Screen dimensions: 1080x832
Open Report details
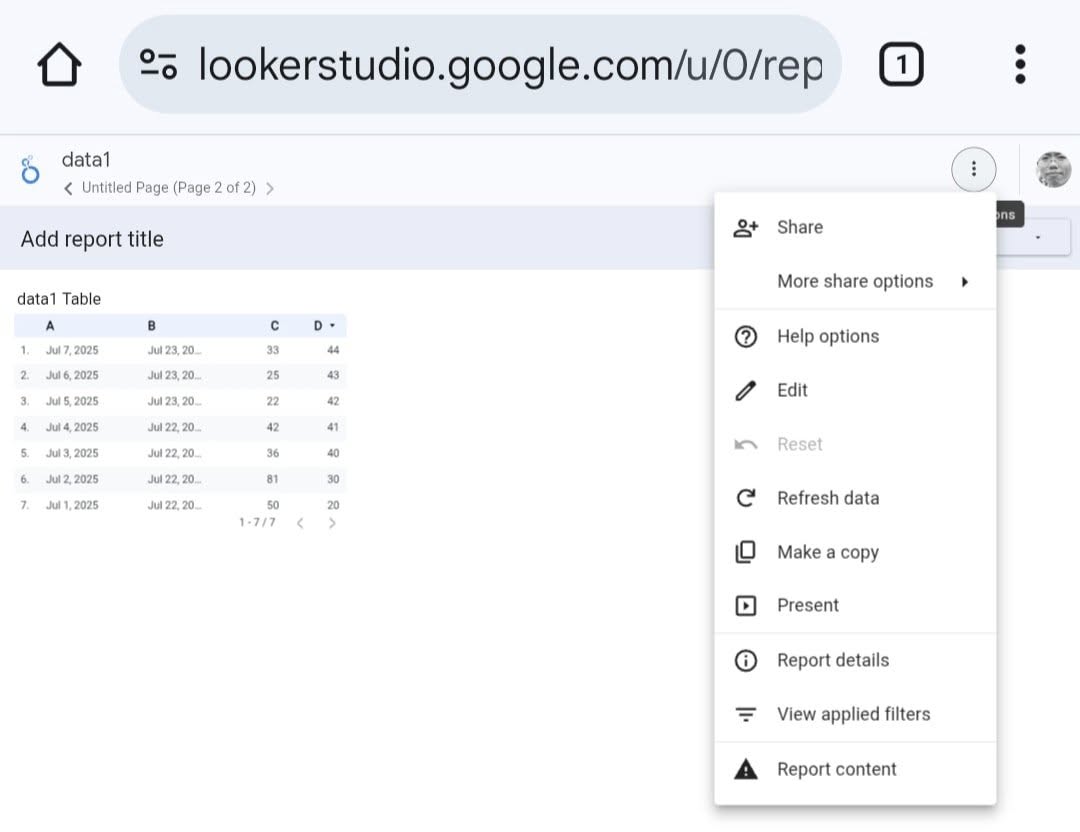click(x=832, y=660)
